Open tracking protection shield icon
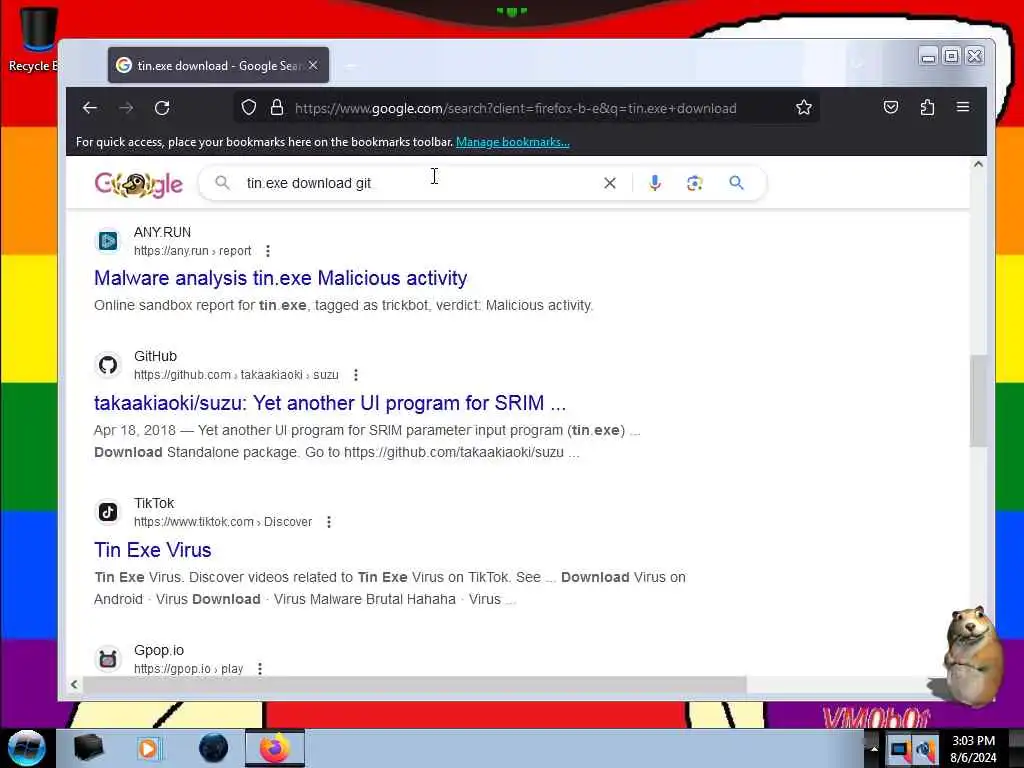Viewport: 1024px width, 768px height. click(249, 108)
